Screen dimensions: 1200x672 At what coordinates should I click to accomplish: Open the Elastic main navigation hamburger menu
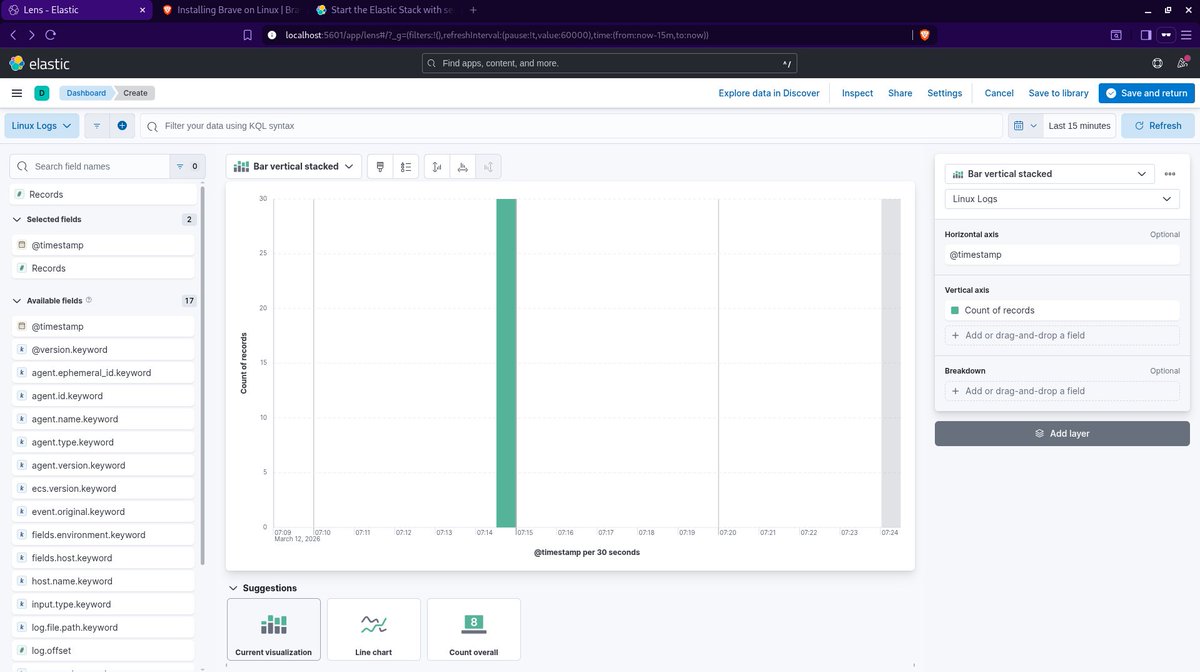[17, 93]
